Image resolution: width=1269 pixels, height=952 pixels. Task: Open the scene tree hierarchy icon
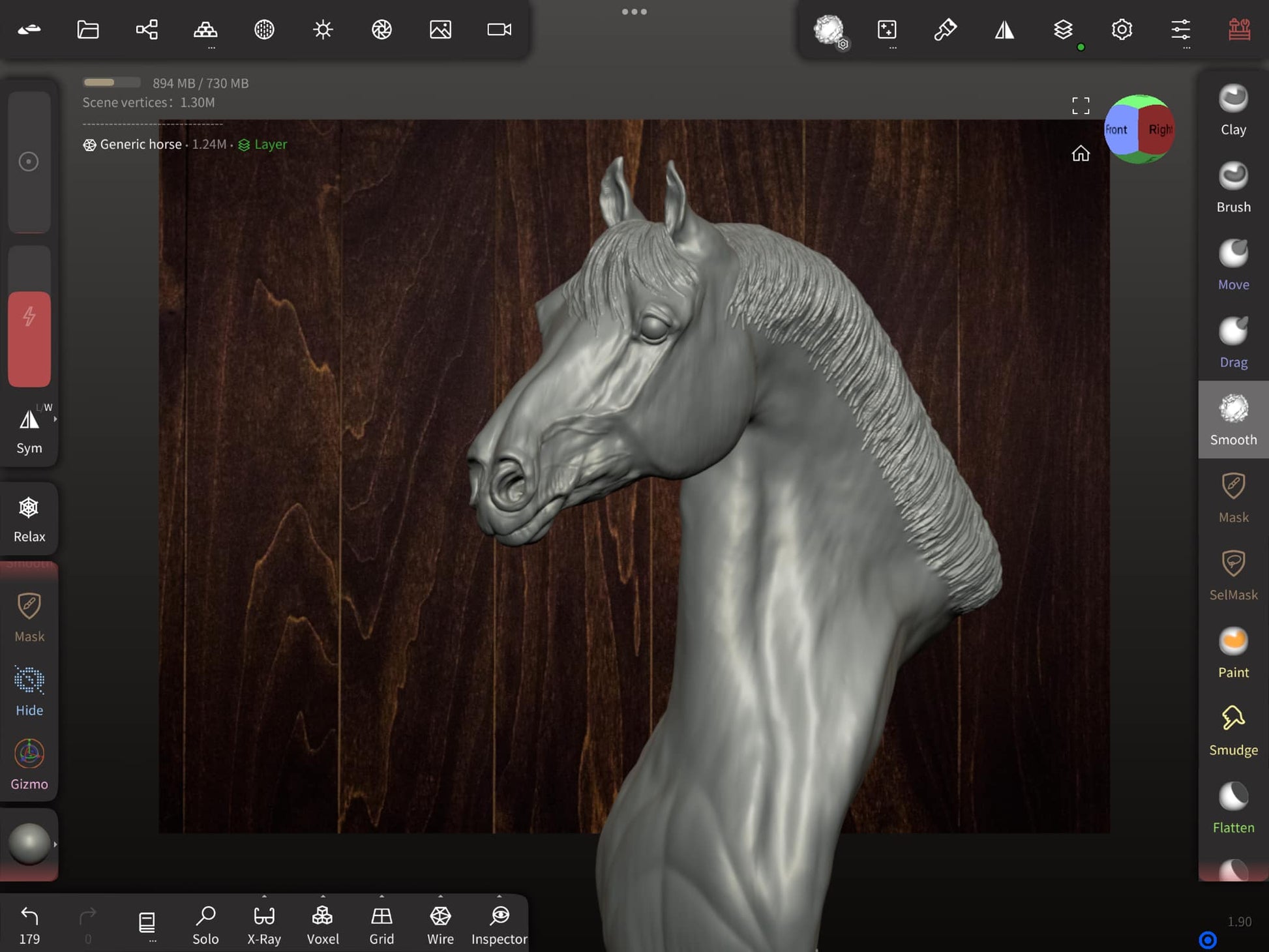(147, 29)
